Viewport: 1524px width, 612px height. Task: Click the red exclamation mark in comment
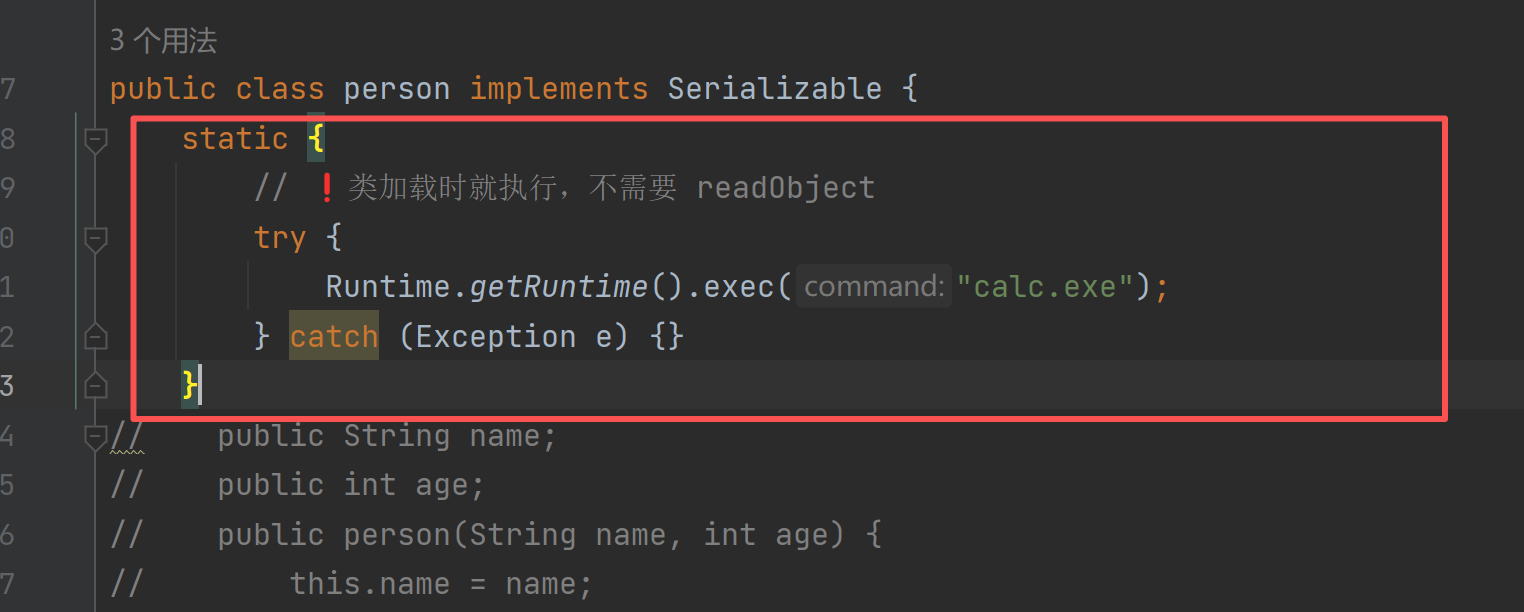(325, 187)
